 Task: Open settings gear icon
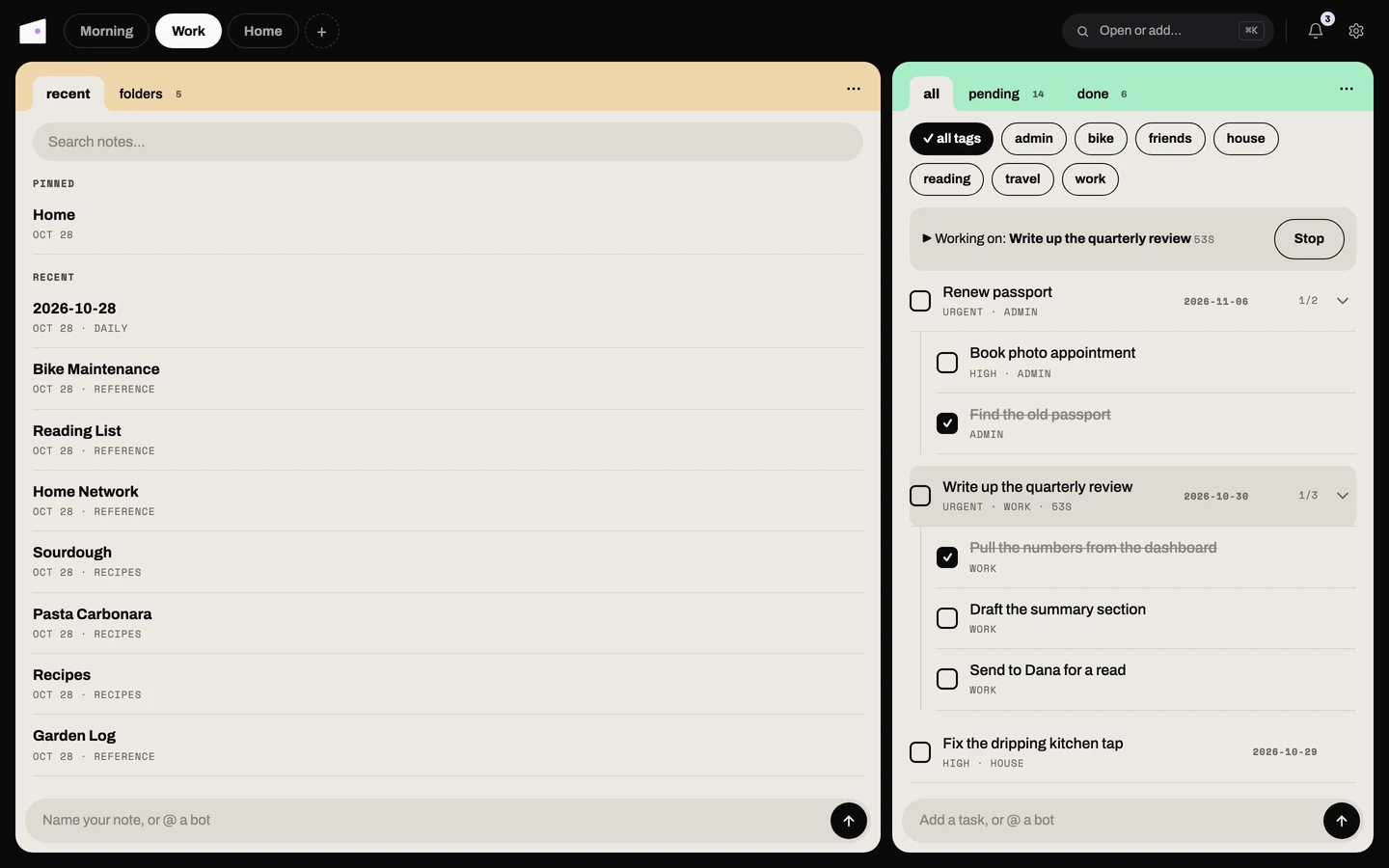[x=1356, y=31]
